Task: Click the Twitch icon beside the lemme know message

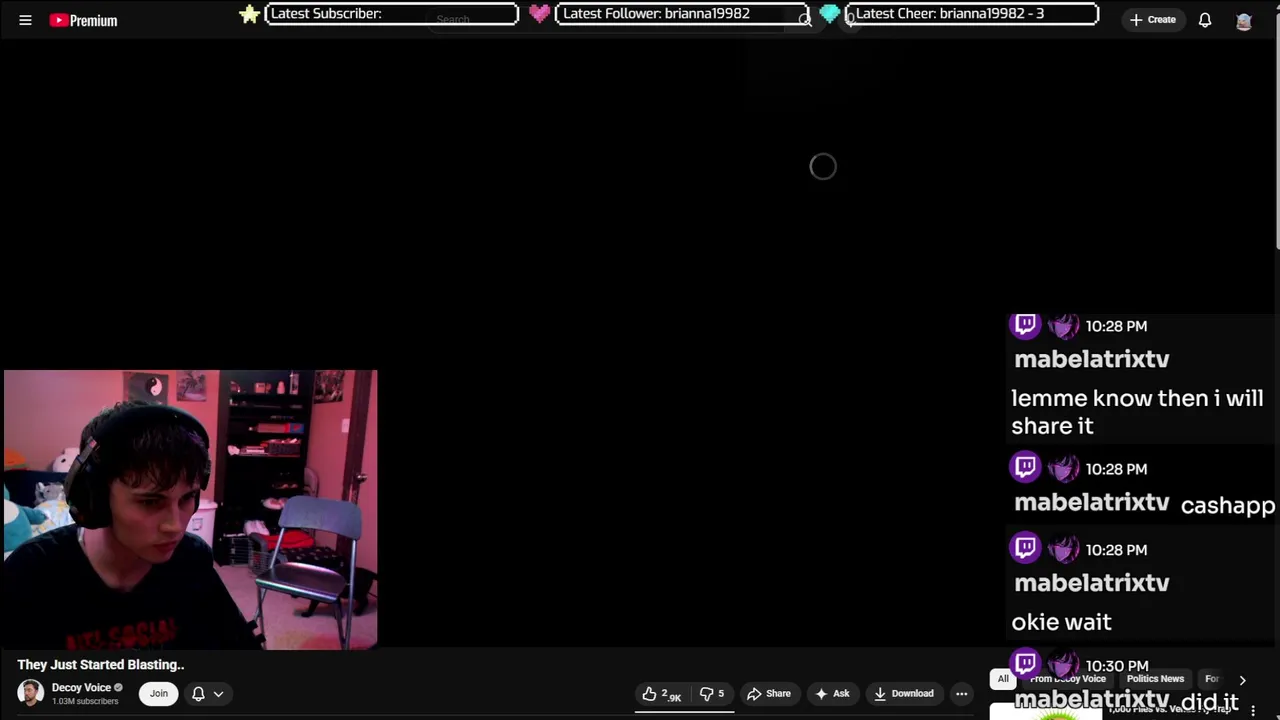Action: (1025, 324)
